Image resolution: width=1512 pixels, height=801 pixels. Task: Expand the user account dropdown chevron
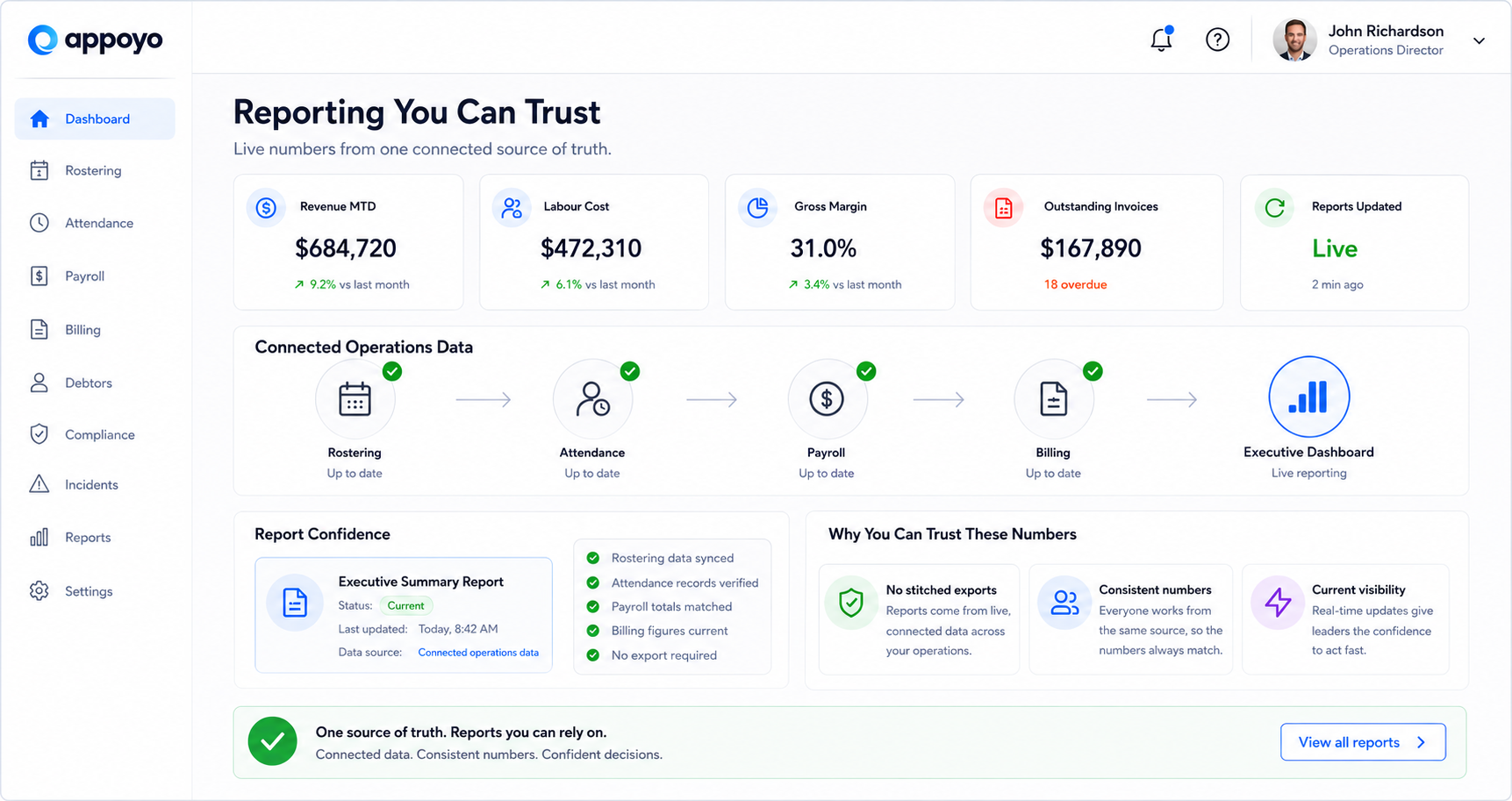[1479, 40]
